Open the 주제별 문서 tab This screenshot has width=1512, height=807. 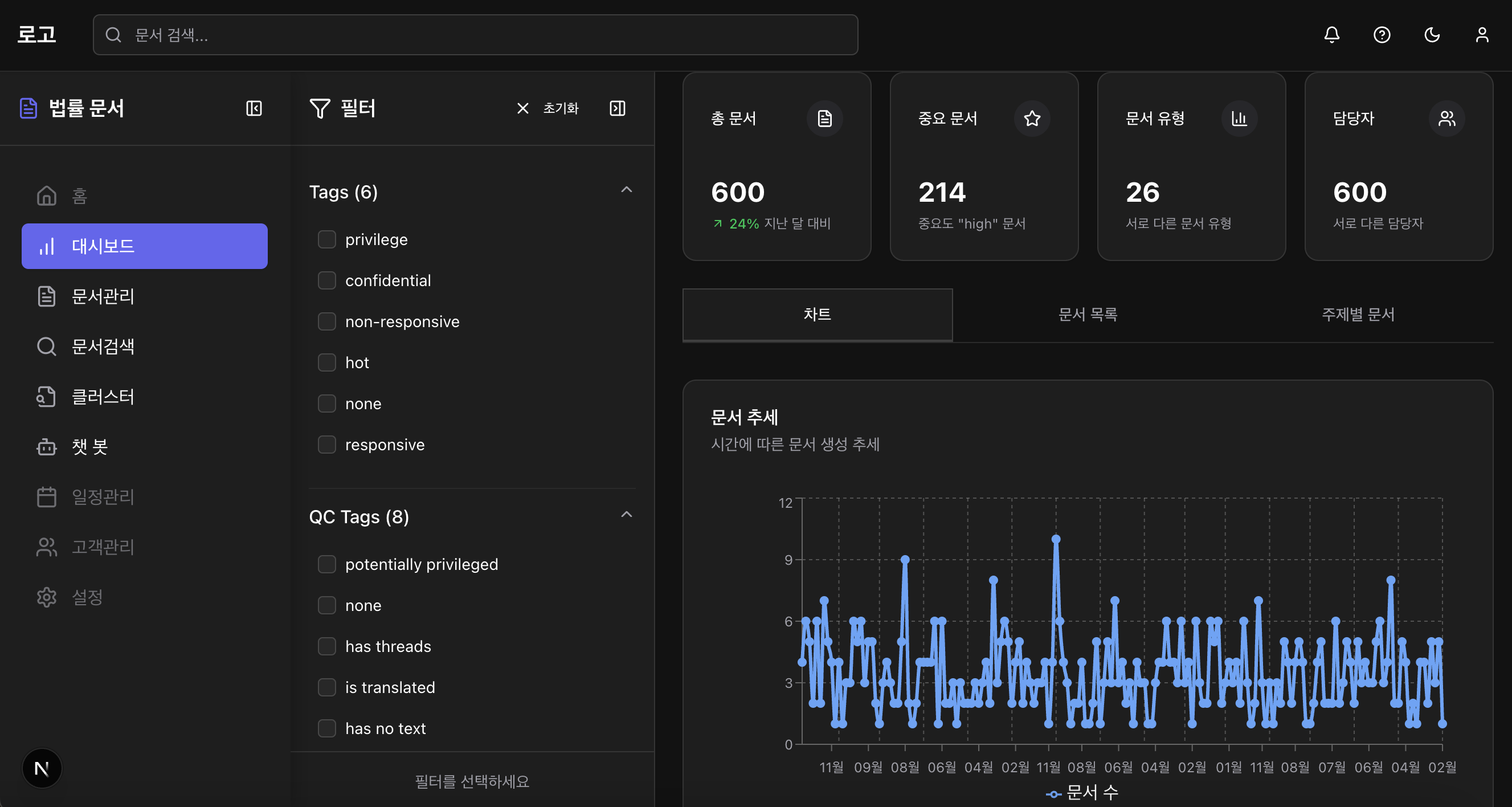click(1358, 314)
